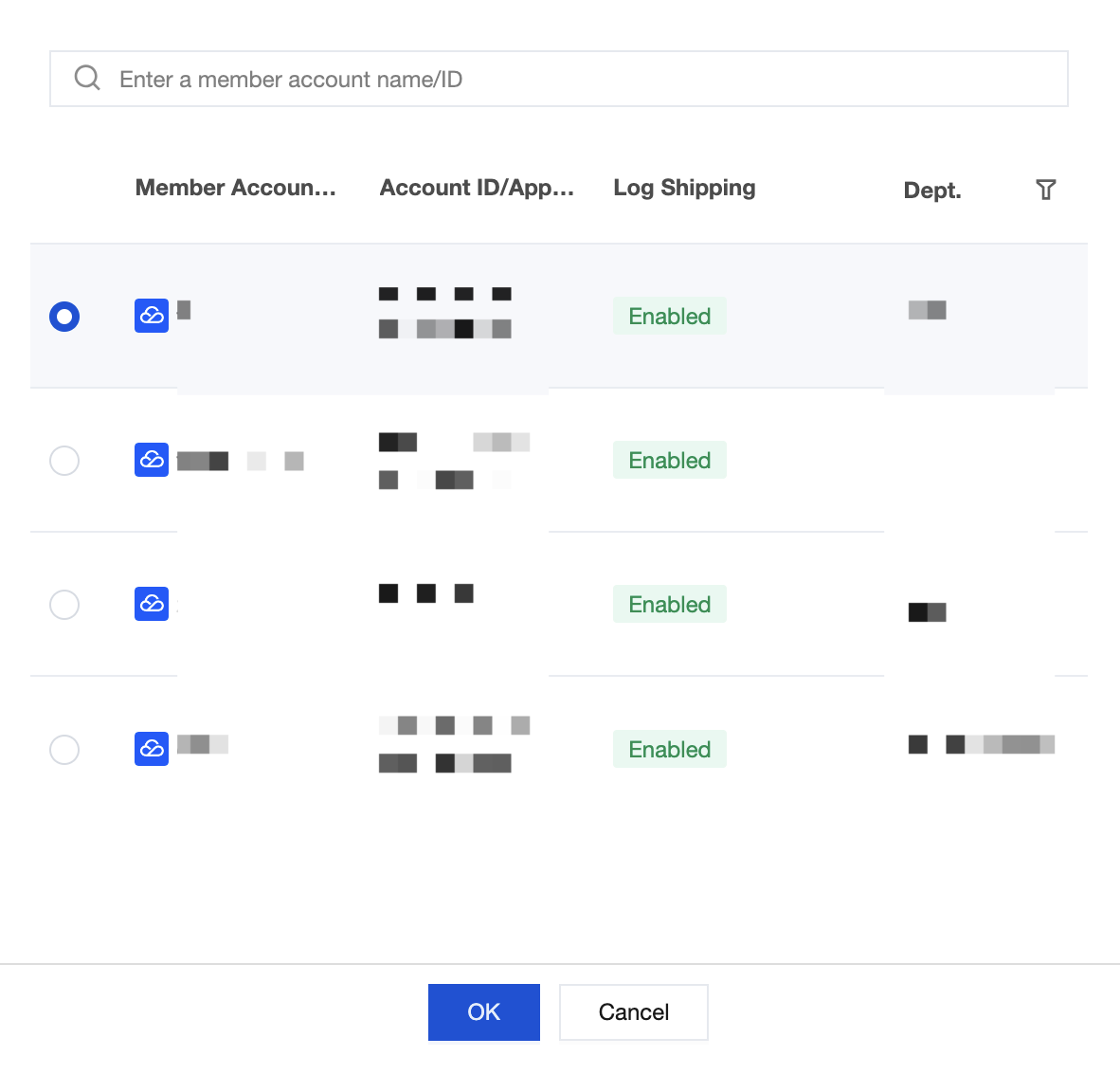The image size is (1120, 1074).
Task: Select the first member account radio button
Action: click(64, 317)
